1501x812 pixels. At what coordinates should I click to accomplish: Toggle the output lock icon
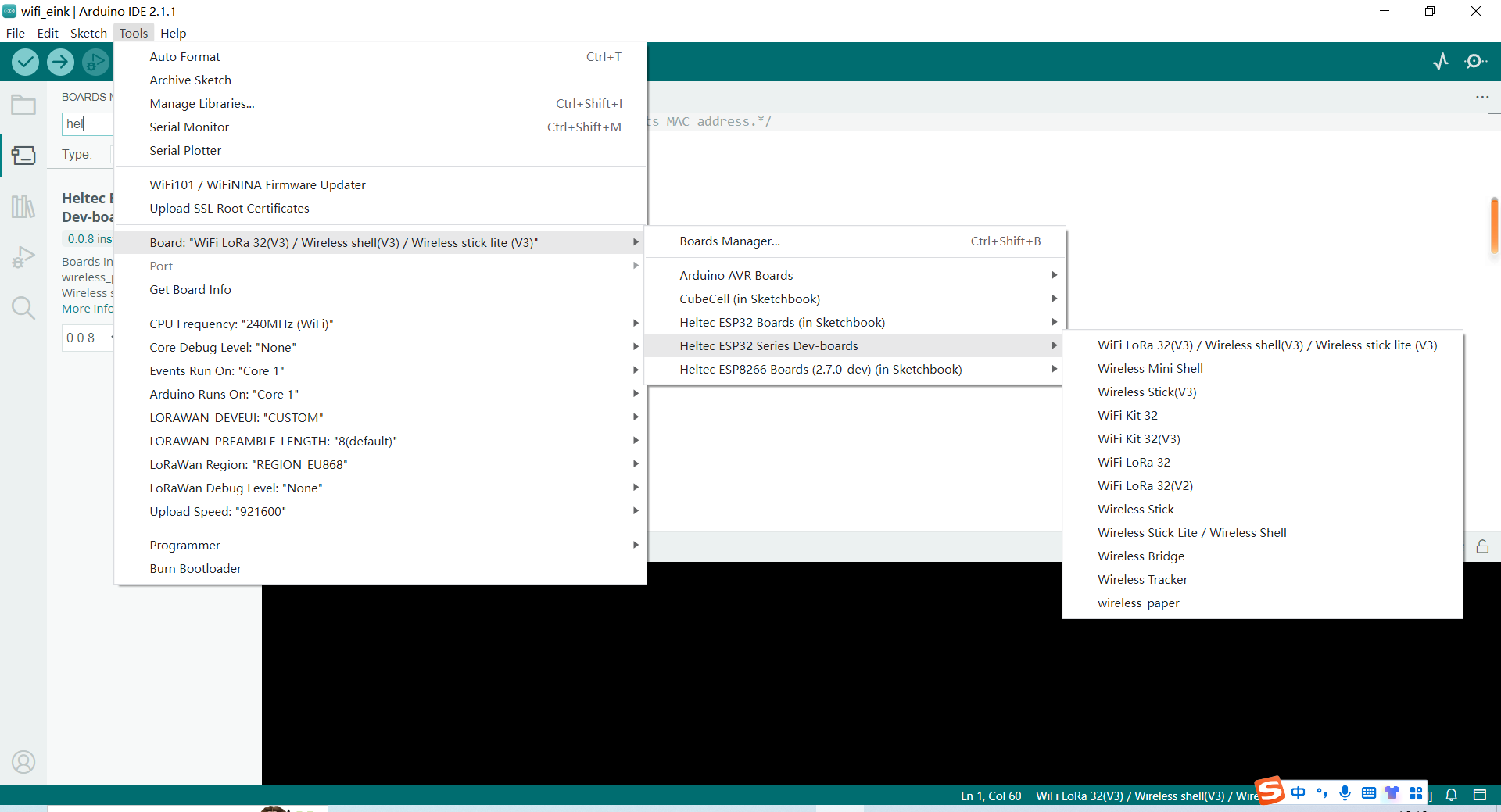(x=1482, y=547)
